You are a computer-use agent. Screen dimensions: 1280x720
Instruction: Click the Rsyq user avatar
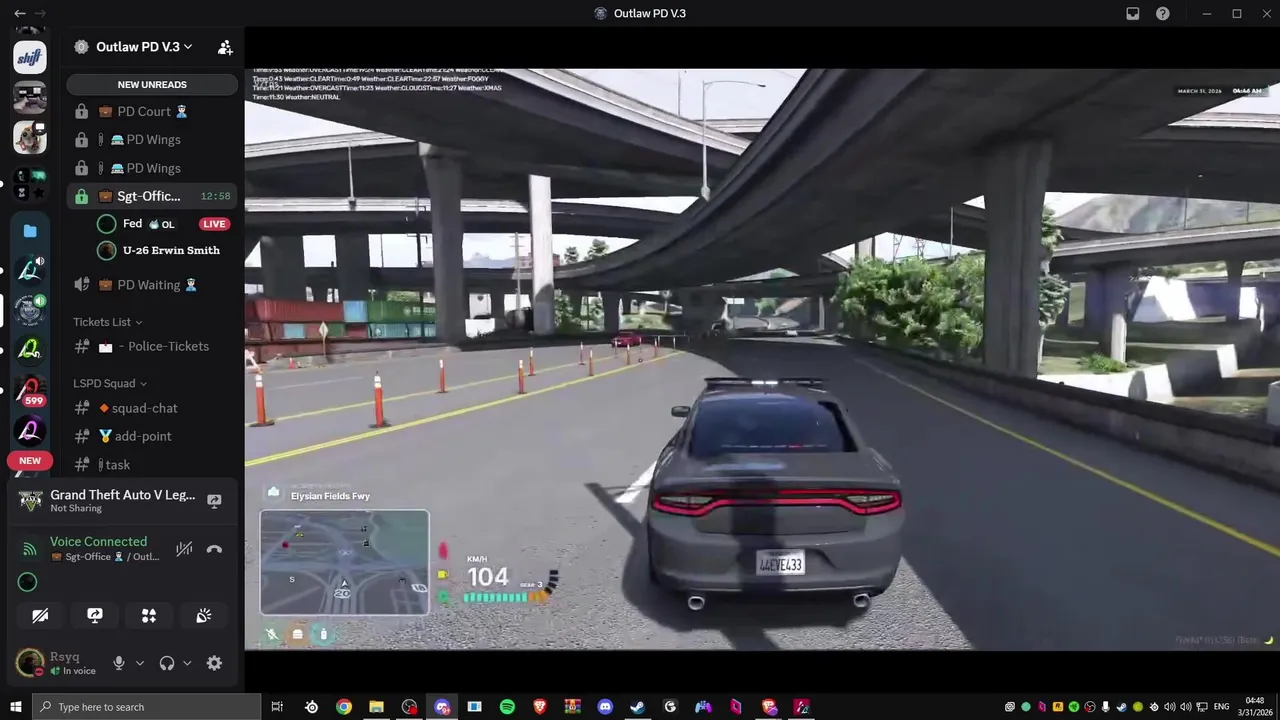(30, 662)
